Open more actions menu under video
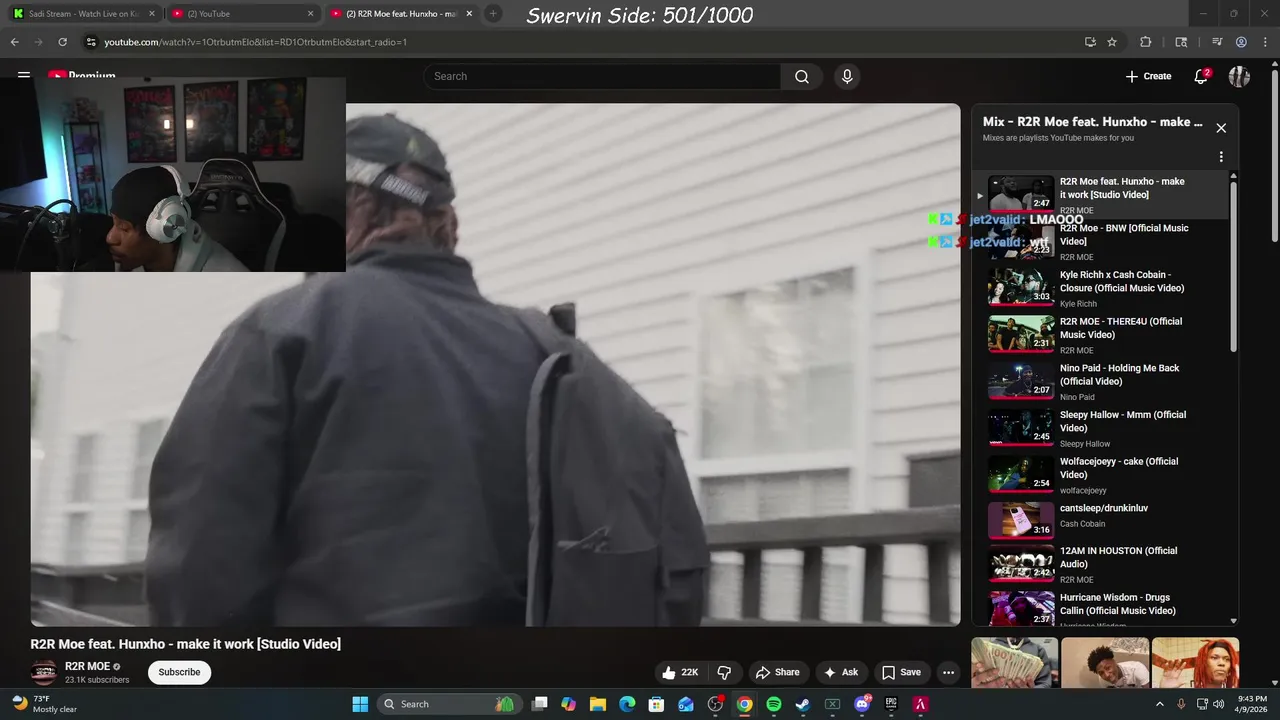Screen dimensions: 1280x720 coord(948,672)
